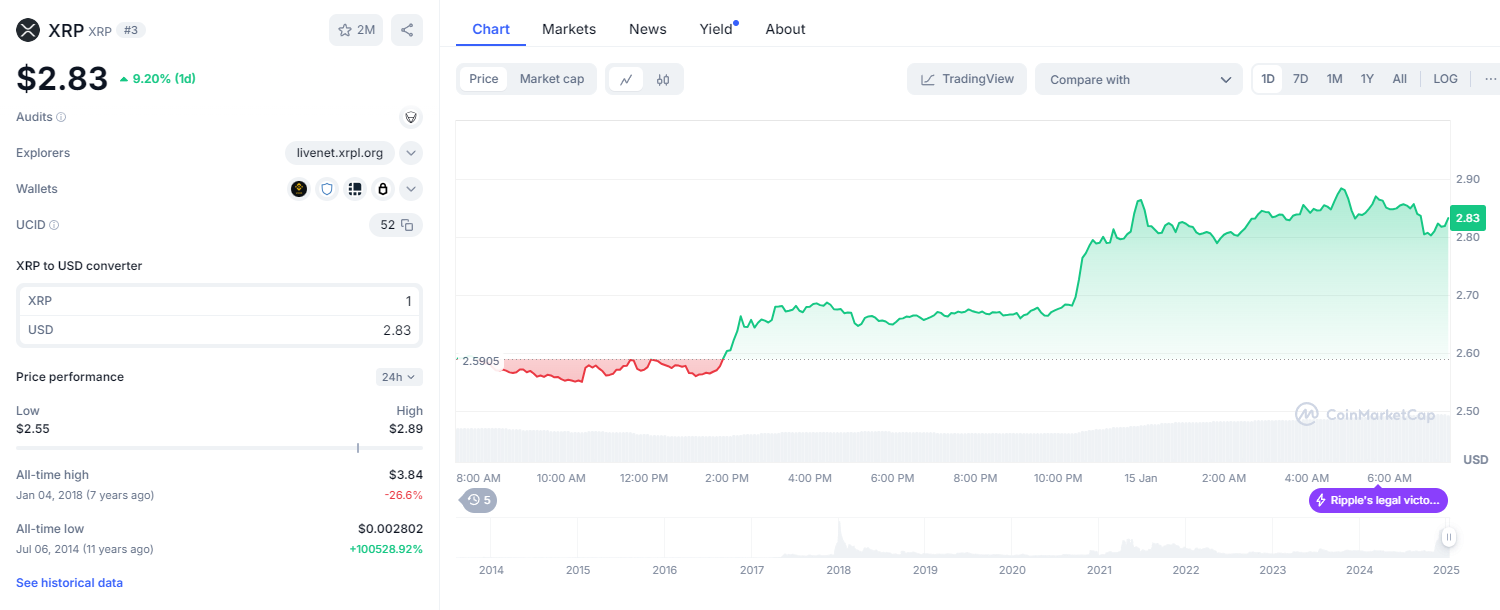The height and width of the screenshot is (610, 1500).
Task: Open the Yield tab
Action: point(717,29)
